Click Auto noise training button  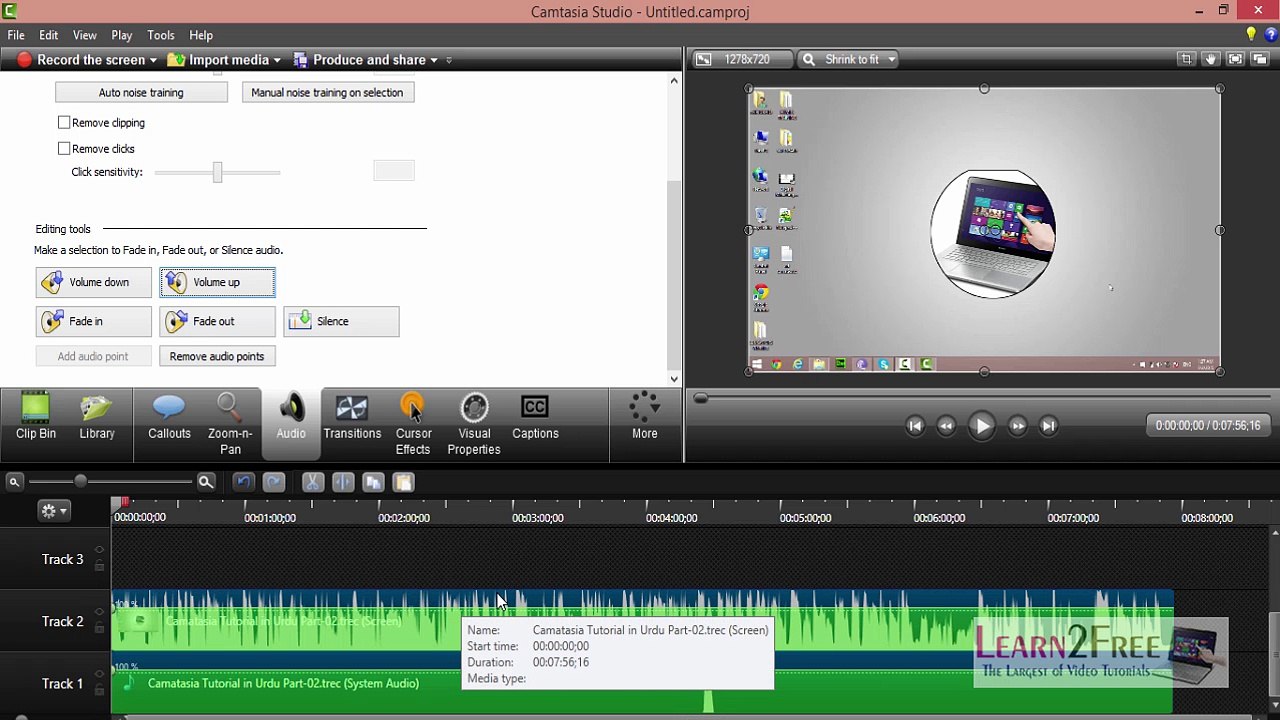tap(141, 93)
